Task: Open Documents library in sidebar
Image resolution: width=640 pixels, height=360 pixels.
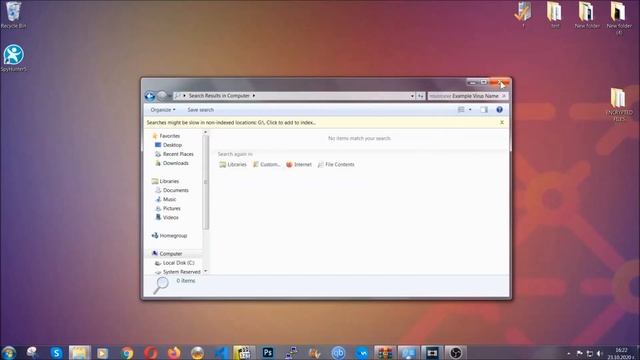Action: point(171,190)
